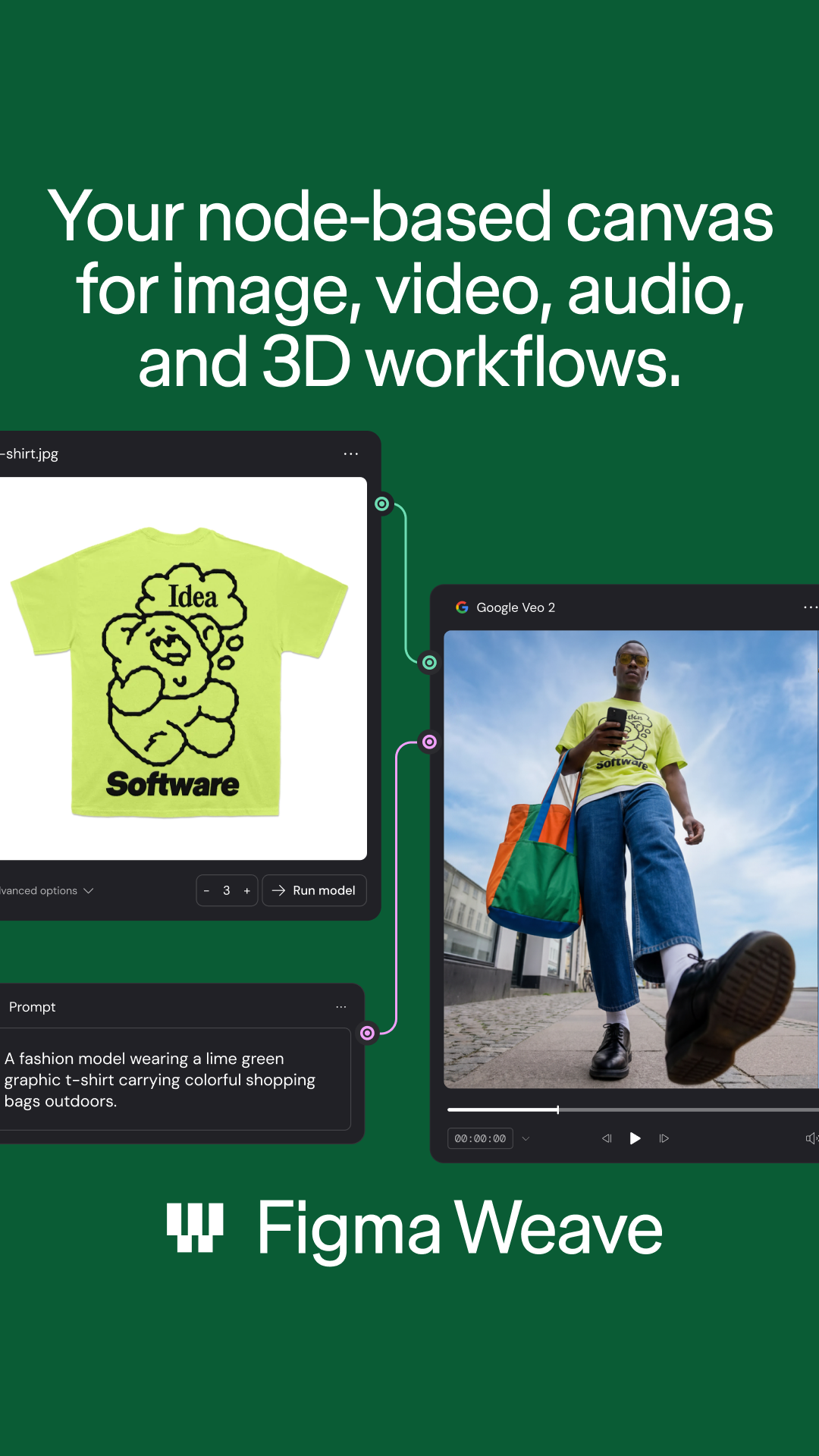Open the Prompt node options menu
Screen dimensions: 819x1456
341,1007
